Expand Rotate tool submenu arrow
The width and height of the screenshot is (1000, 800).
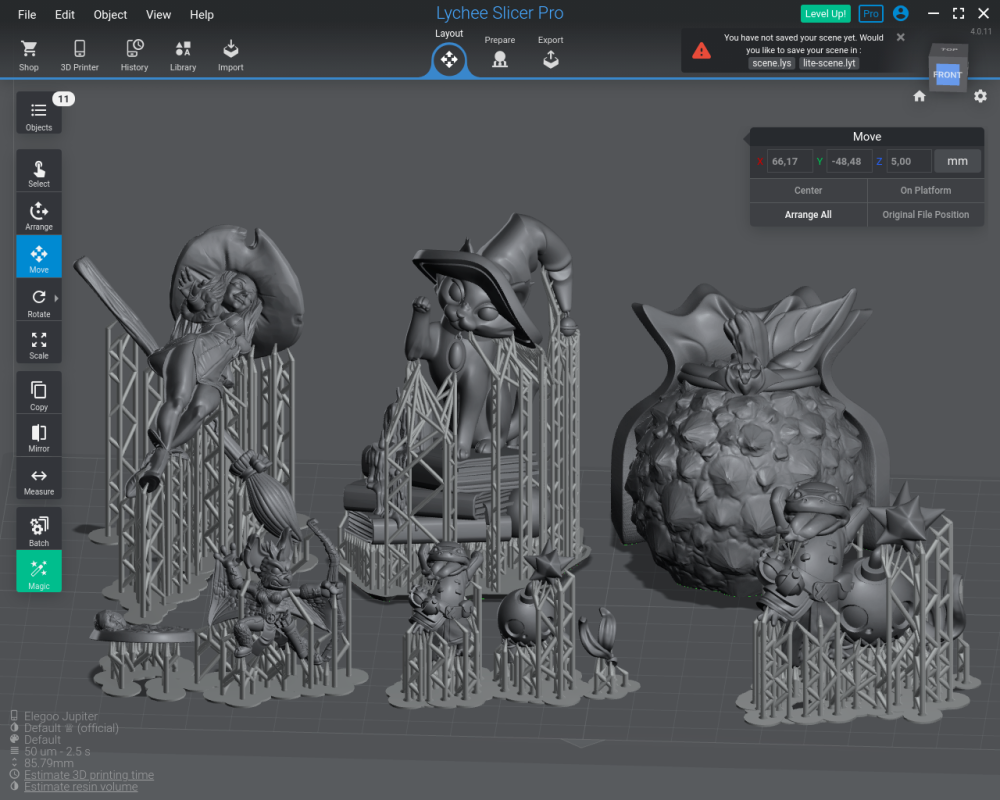point(56,298)
